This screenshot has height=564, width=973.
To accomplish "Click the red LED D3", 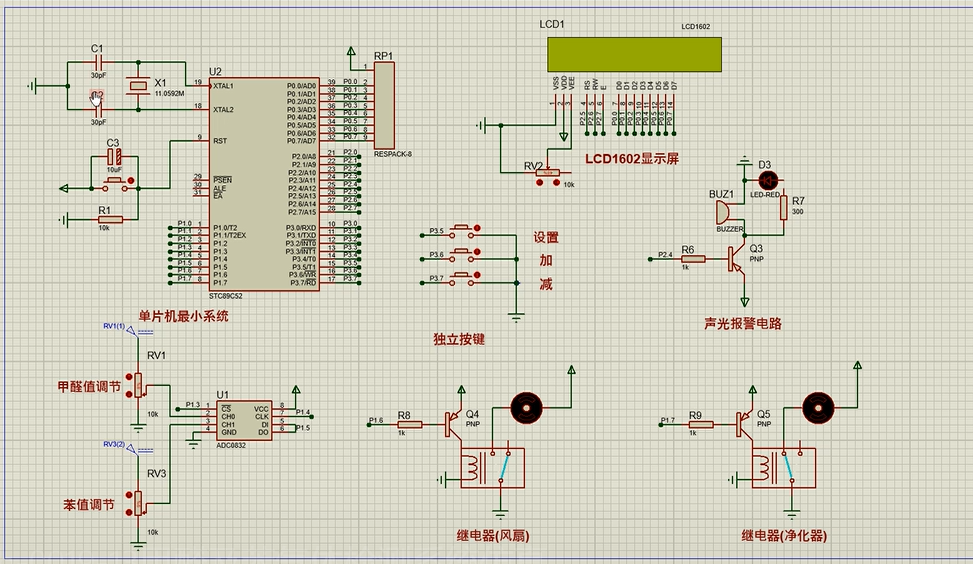I will pyautogui.click(x=768, y=181).
